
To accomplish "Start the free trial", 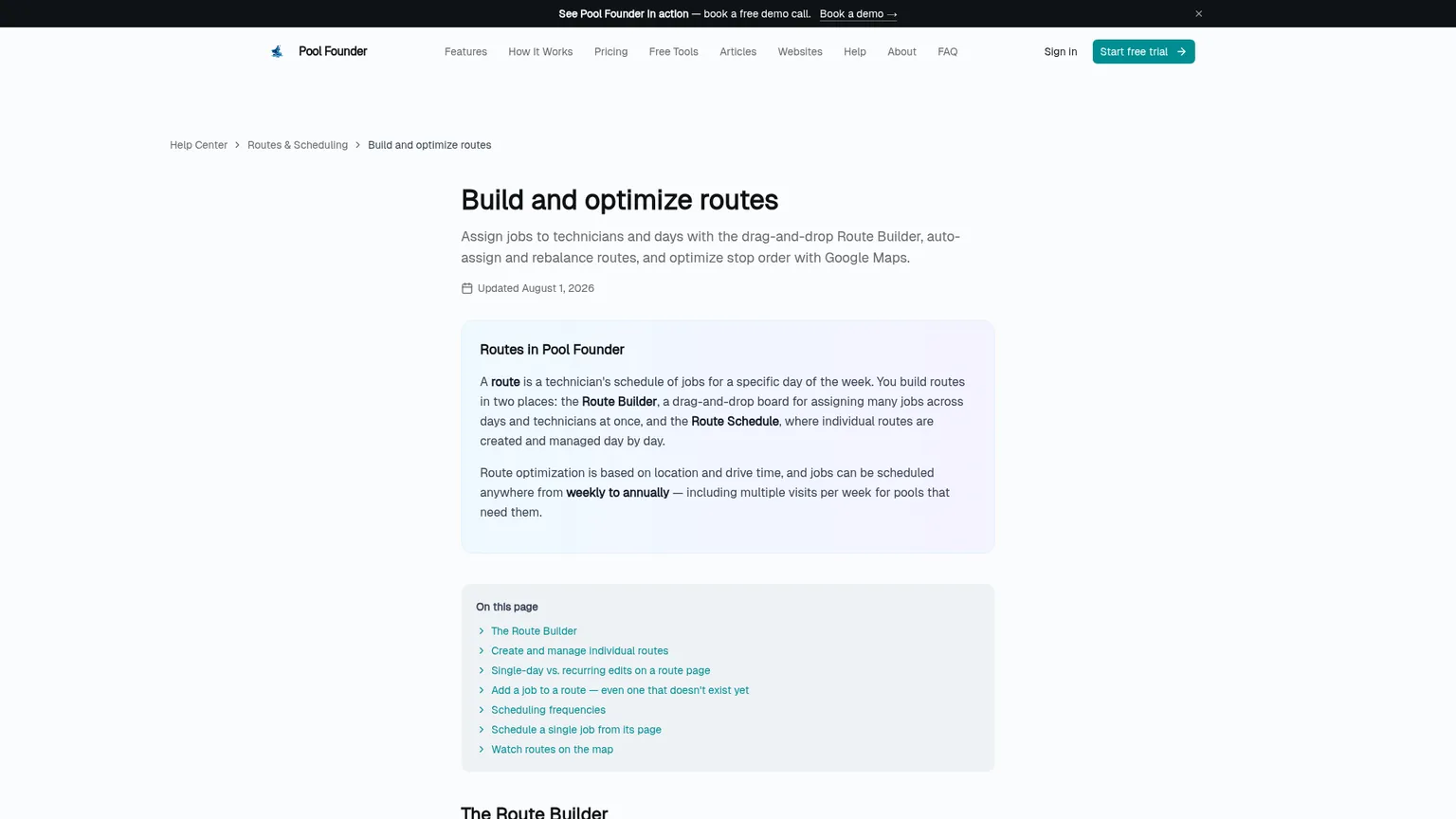I will [x=1143, y=51].
